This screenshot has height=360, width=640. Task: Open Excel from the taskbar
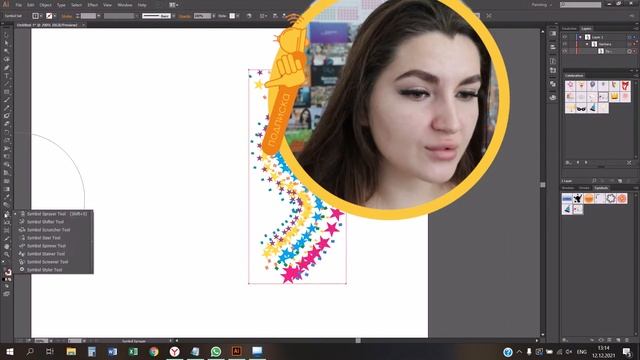[x=133, y=351]
